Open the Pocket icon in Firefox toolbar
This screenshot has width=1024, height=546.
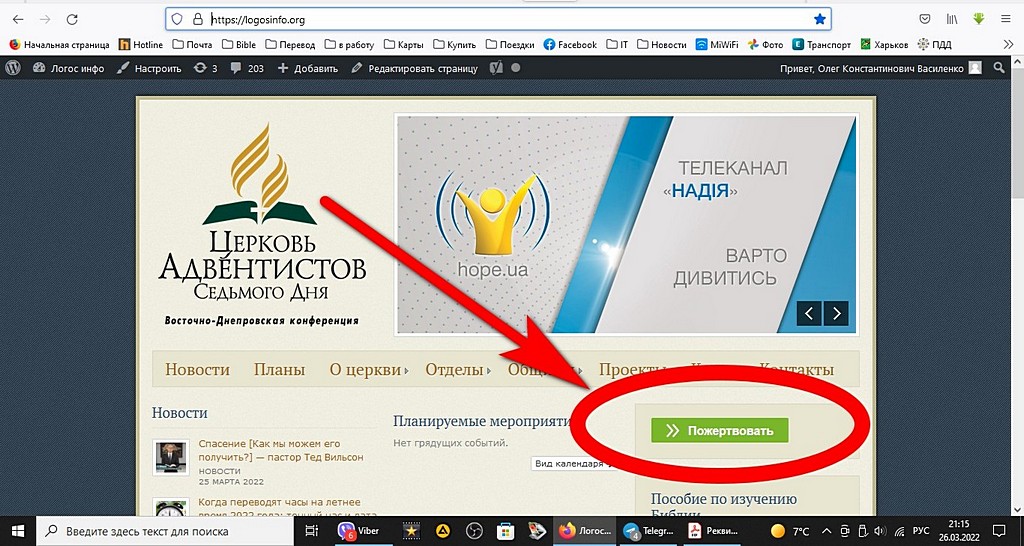tap(925, 20)
